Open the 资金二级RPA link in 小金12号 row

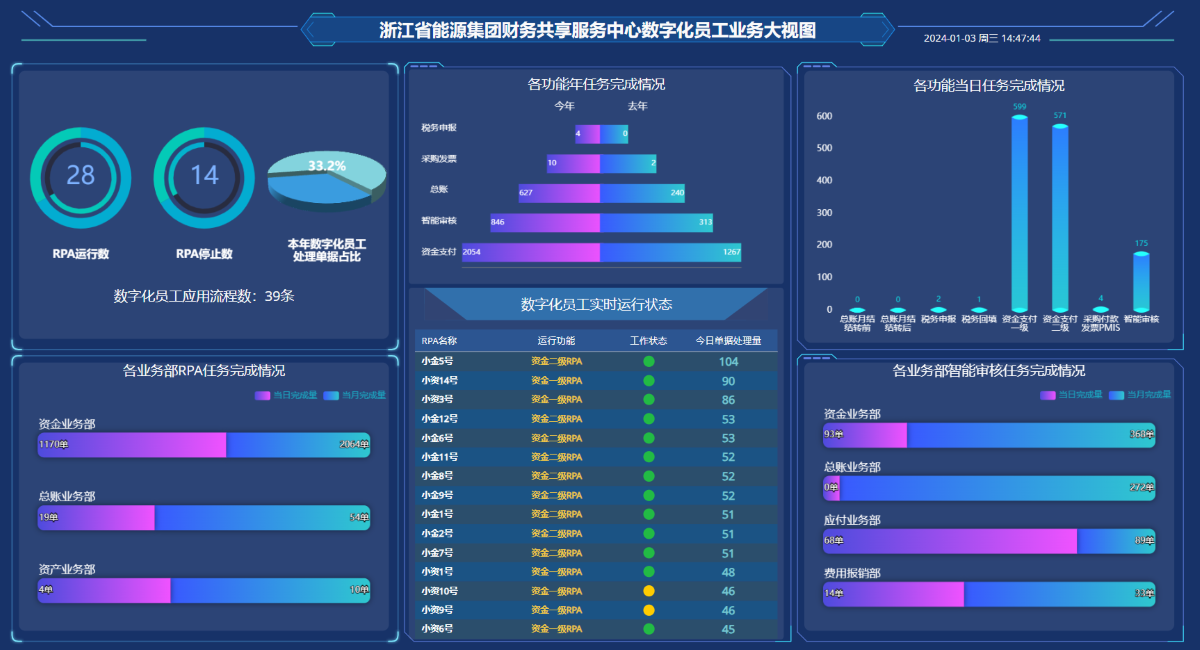(556, 419)
